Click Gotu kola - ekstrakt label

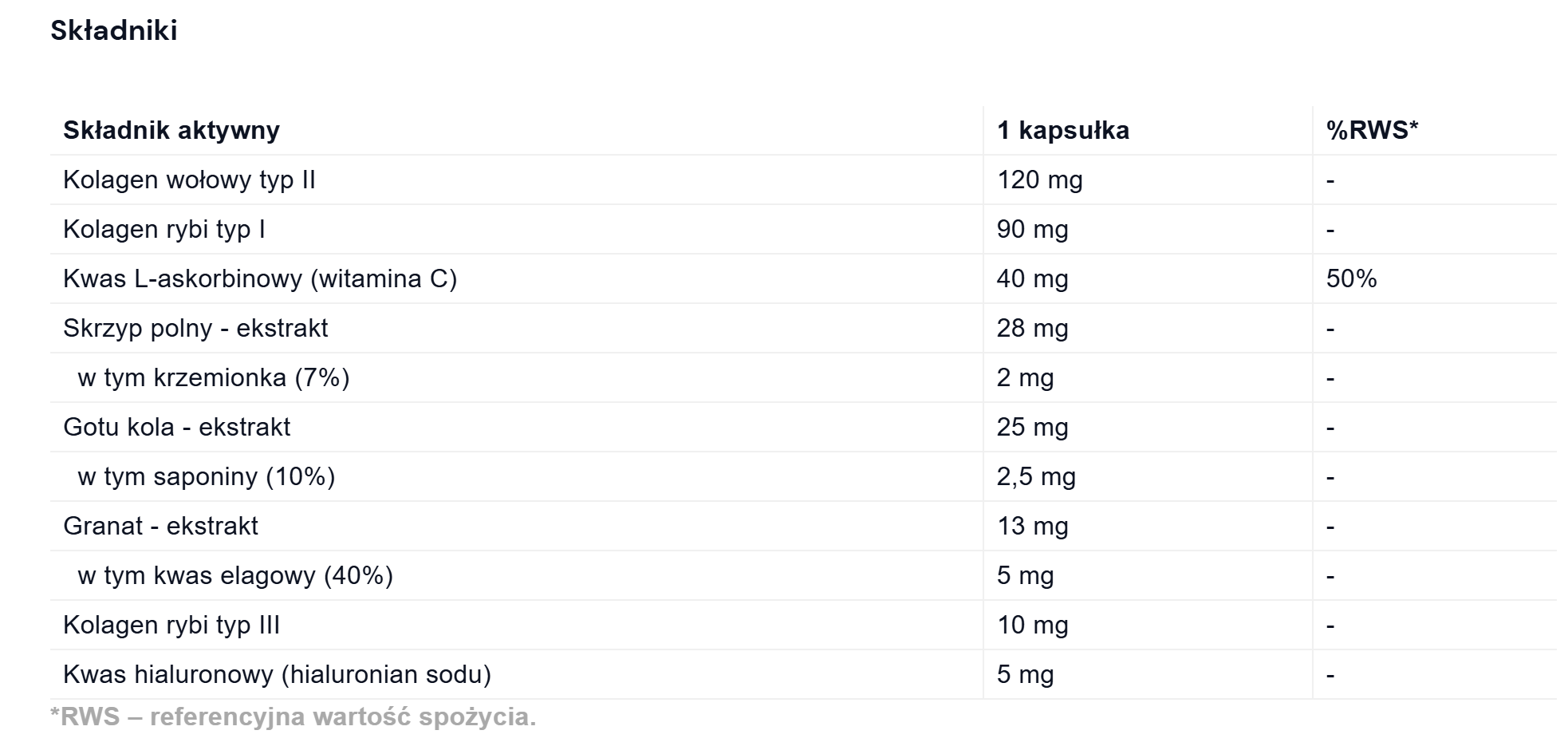(176, 427)
